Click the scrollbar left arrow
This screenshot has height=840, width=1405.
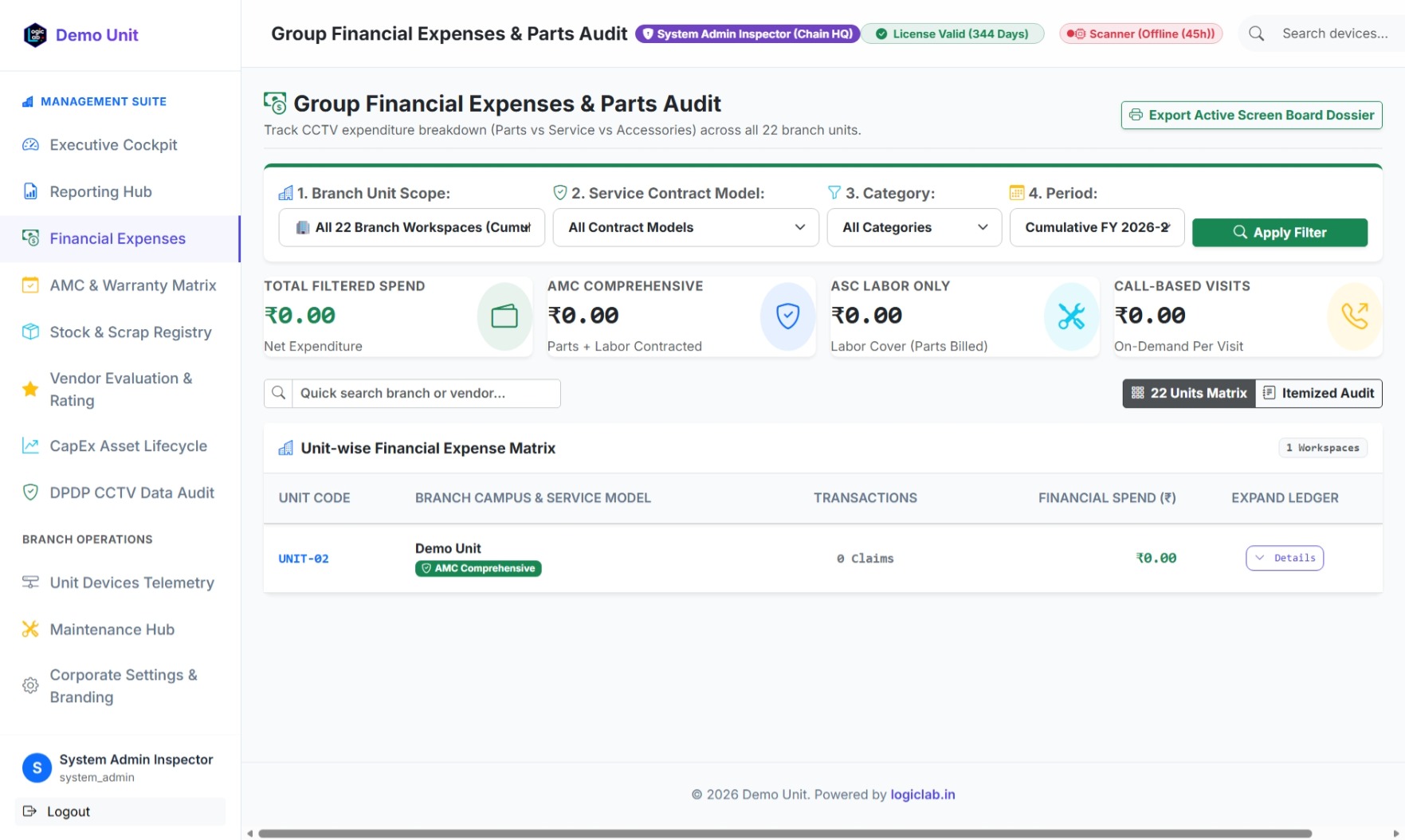coord(249,834)
